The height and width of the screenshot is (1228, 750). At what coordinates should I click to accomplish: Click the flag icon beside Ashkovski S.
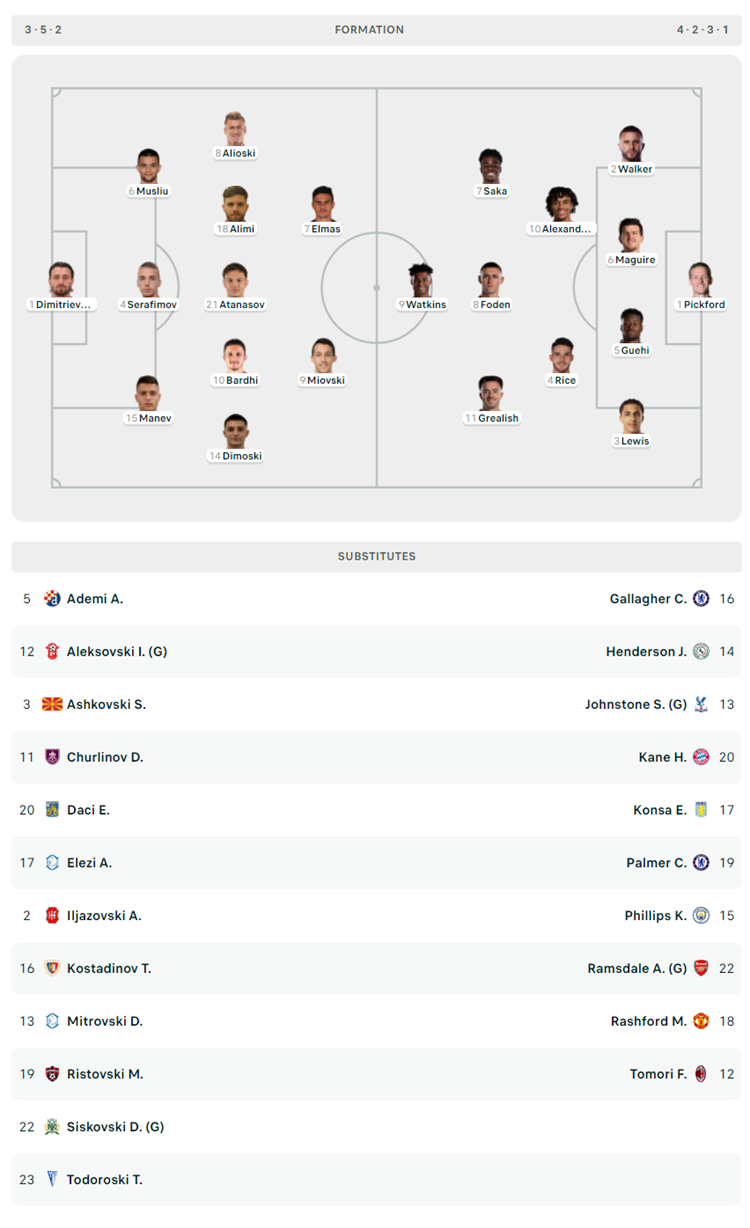click(52, 704)
